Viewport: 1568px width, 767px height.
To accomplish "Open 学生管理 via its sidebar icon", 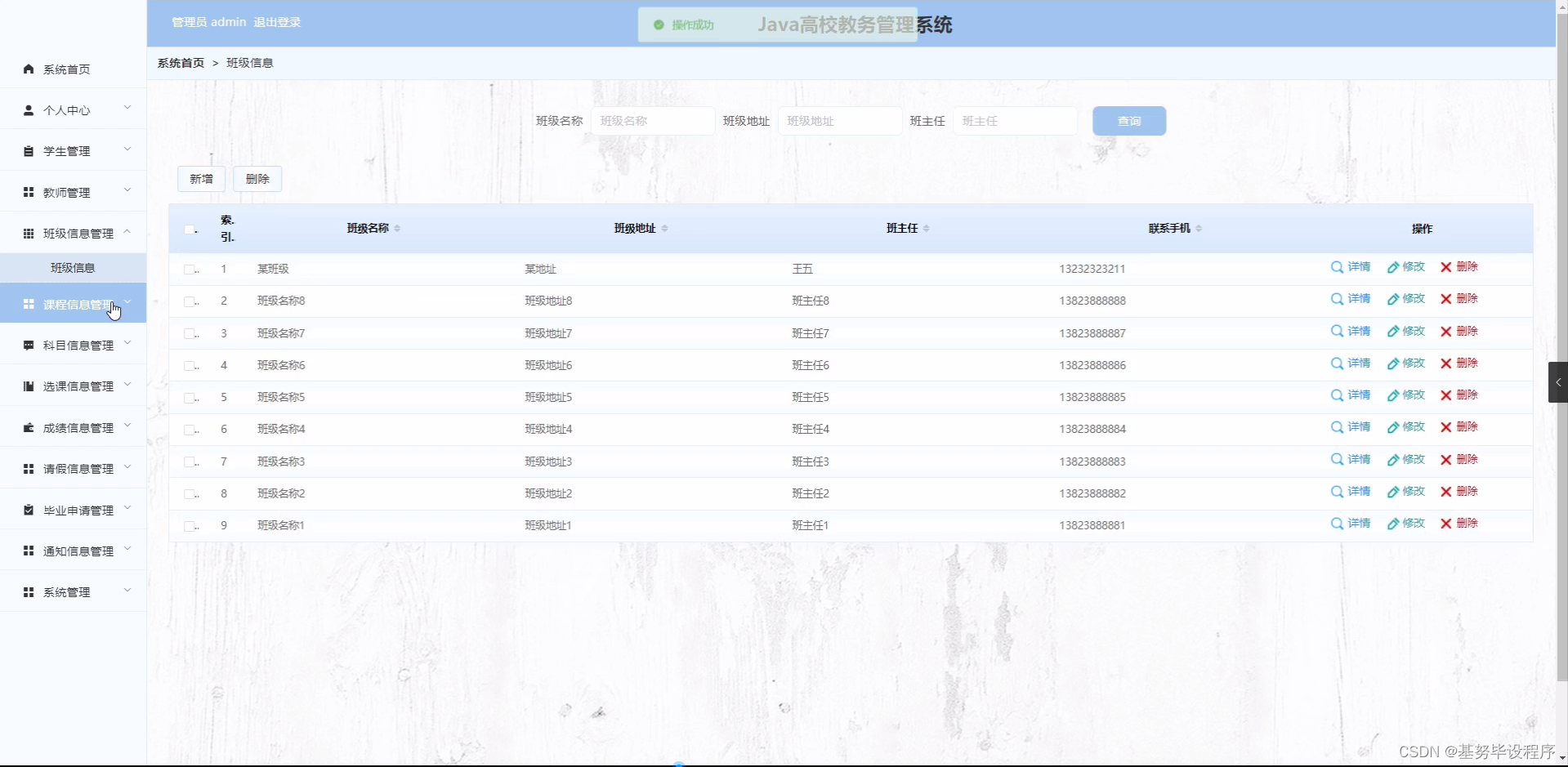I will point(28,150).
